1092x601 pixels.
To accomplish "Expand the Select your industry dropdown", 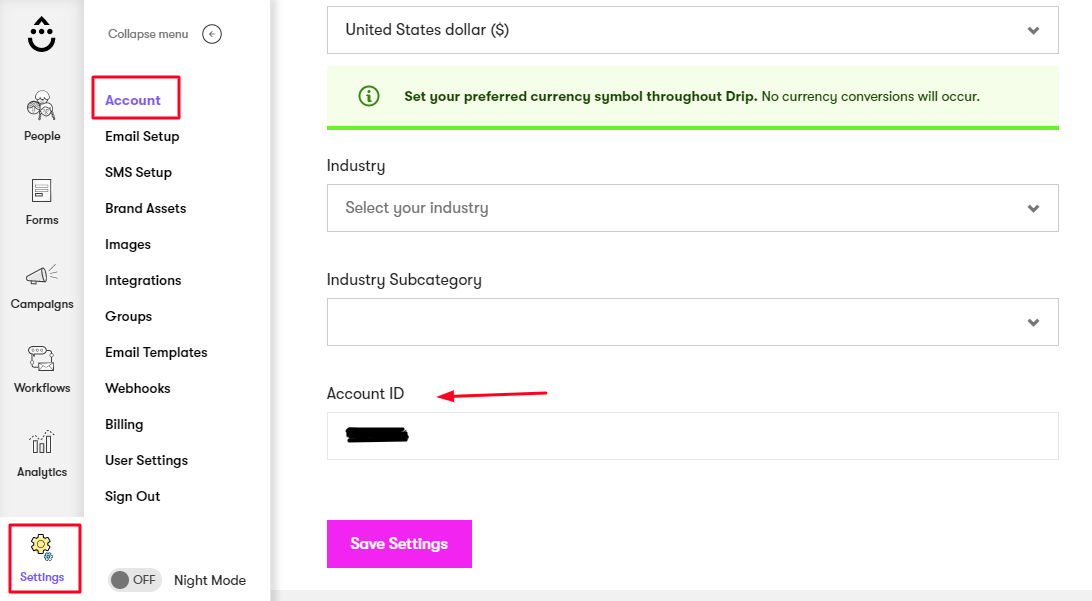I will coord(692,208).
